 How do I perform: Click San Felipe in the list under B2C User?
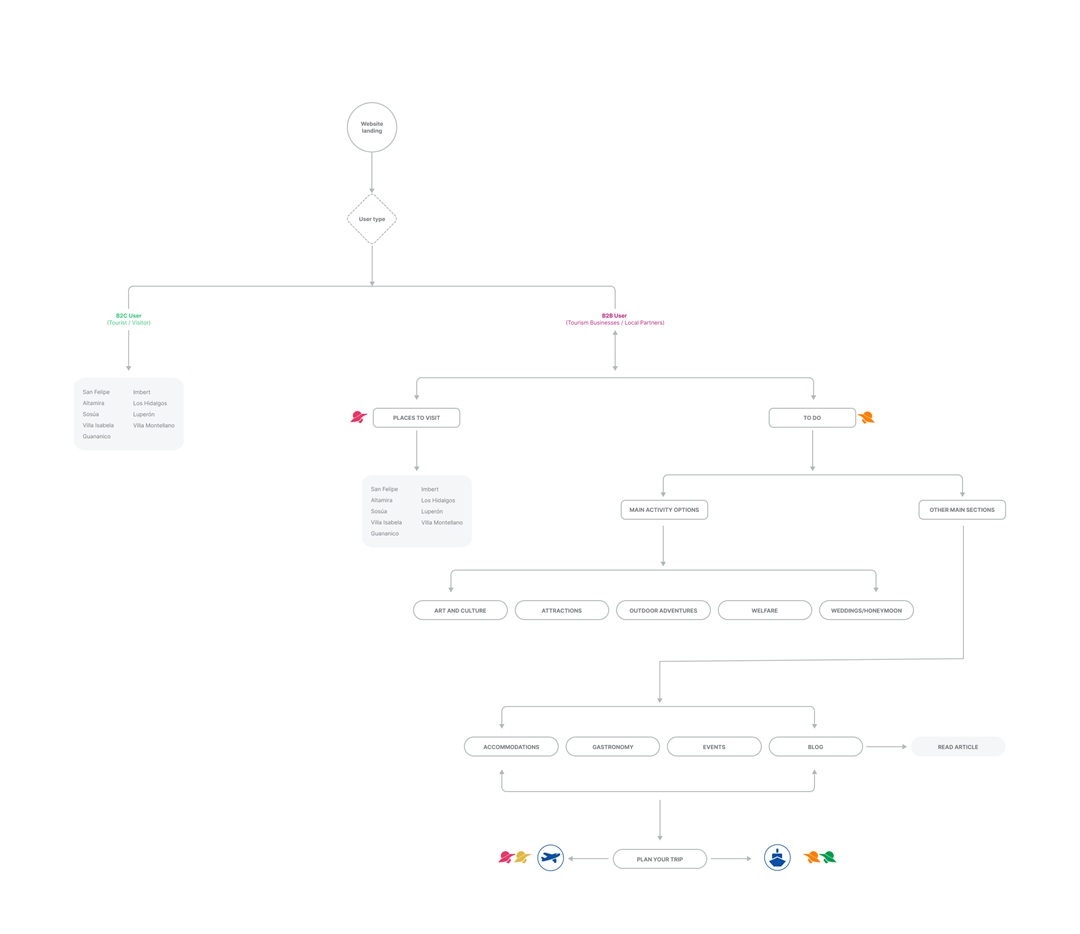(x=96, y=392)
